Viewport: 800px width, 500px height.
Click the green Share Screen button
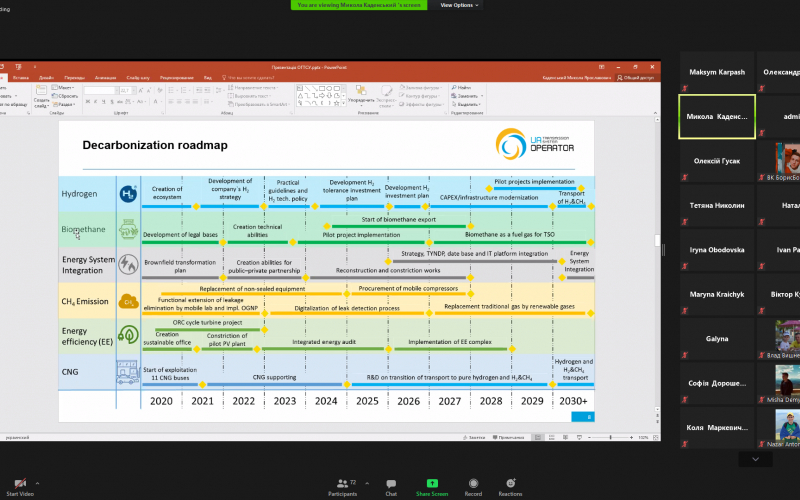pyautogui.click(x=432, y=487)
